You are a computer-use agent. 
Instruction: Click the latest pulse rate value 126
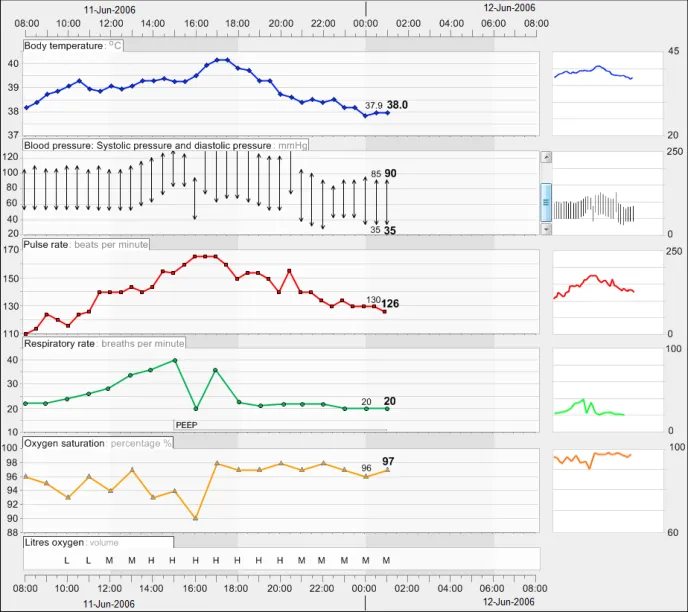(391, 303)
